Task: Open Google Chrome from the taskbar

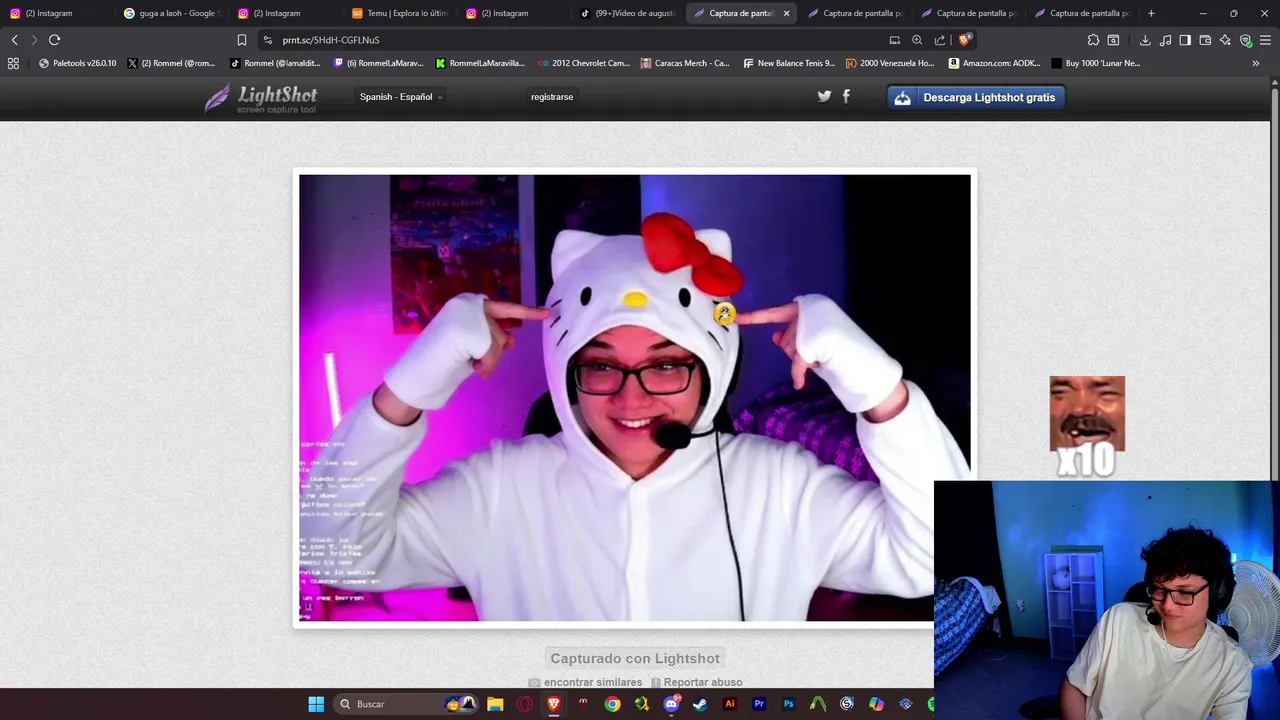Action: [x=612, y=704]
